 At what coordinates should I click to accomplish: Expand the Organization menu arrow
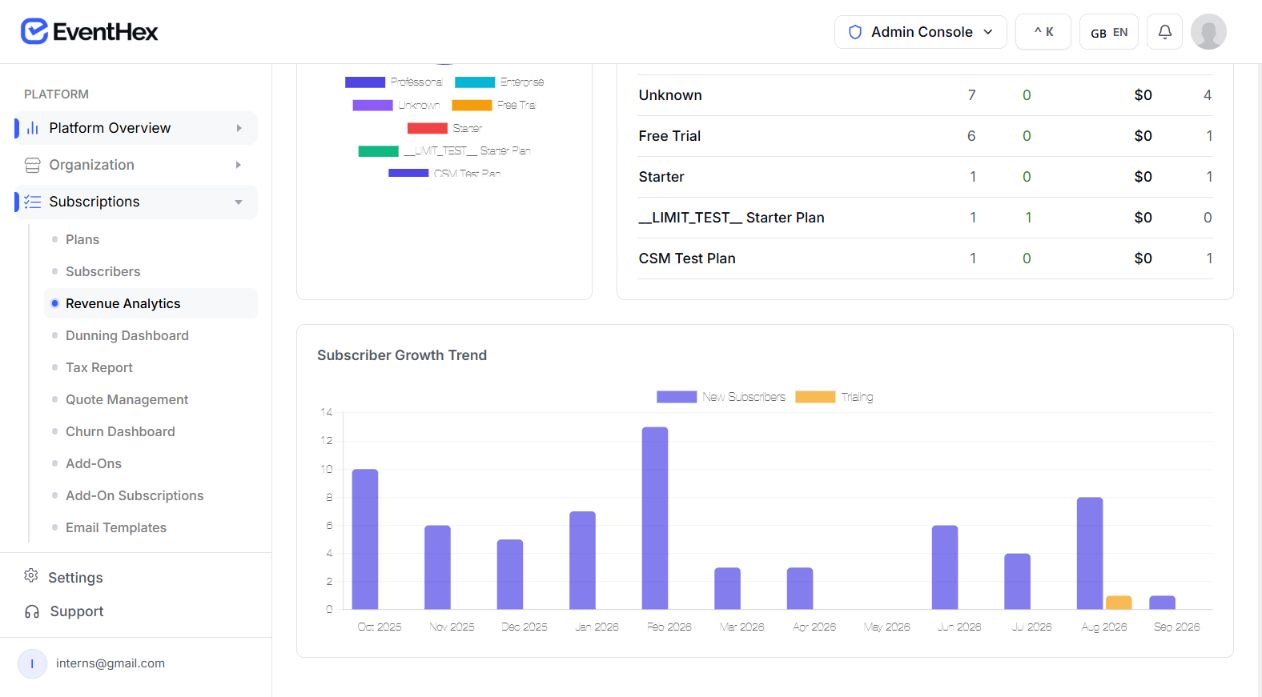tap(239, 165)
